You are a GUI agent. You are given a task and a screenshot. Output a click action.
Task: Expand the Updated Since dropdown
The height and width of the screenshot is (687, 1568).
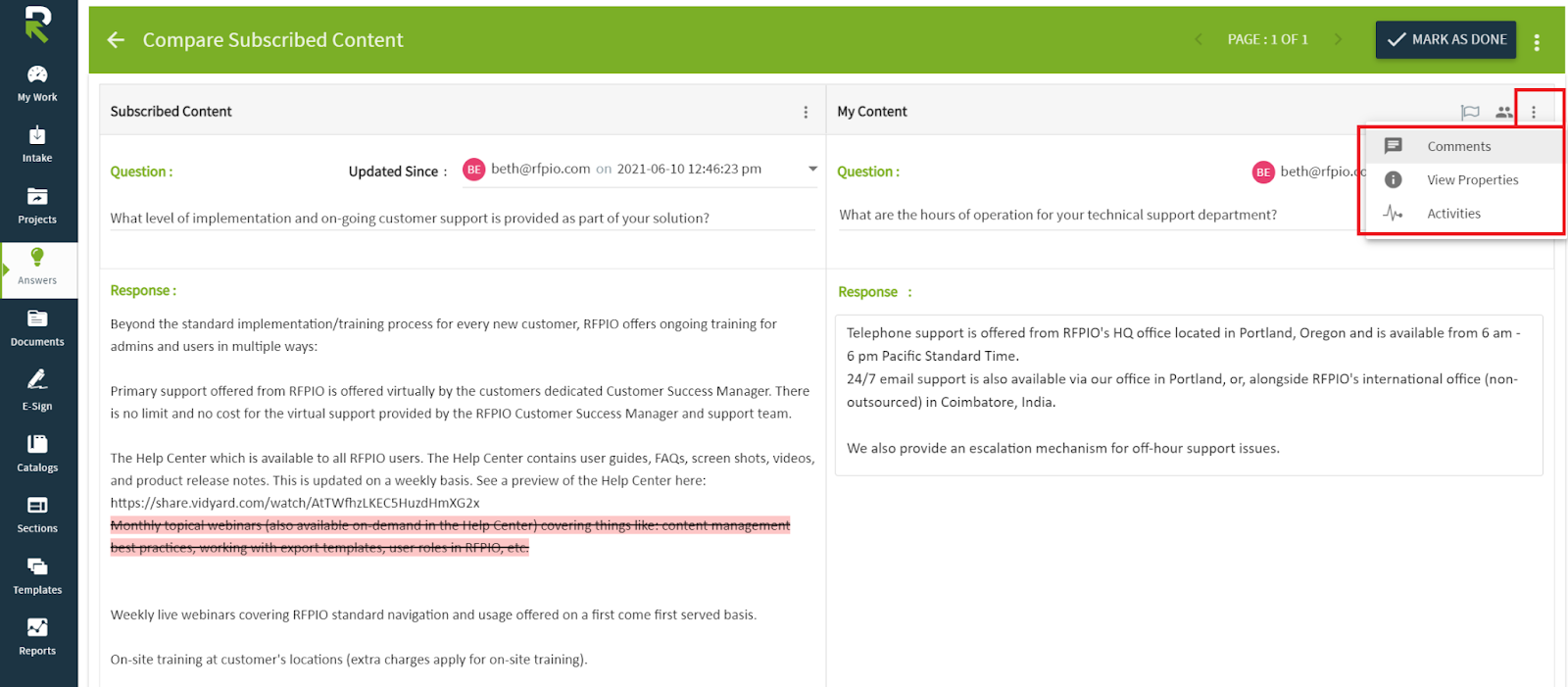(812, 169)
